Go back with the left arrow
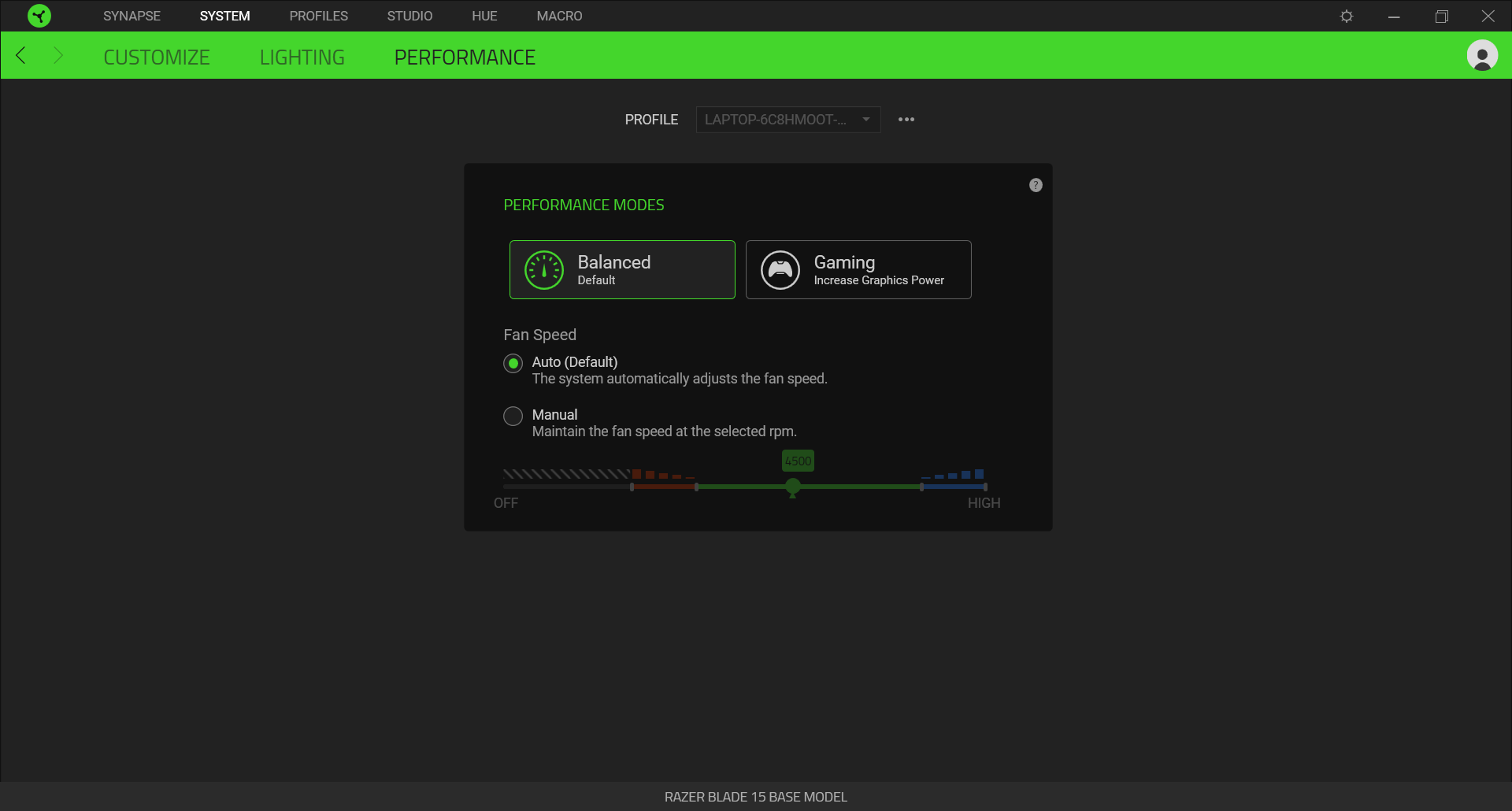Viewport: 1512px width, 811px height. tap(21, 55)
